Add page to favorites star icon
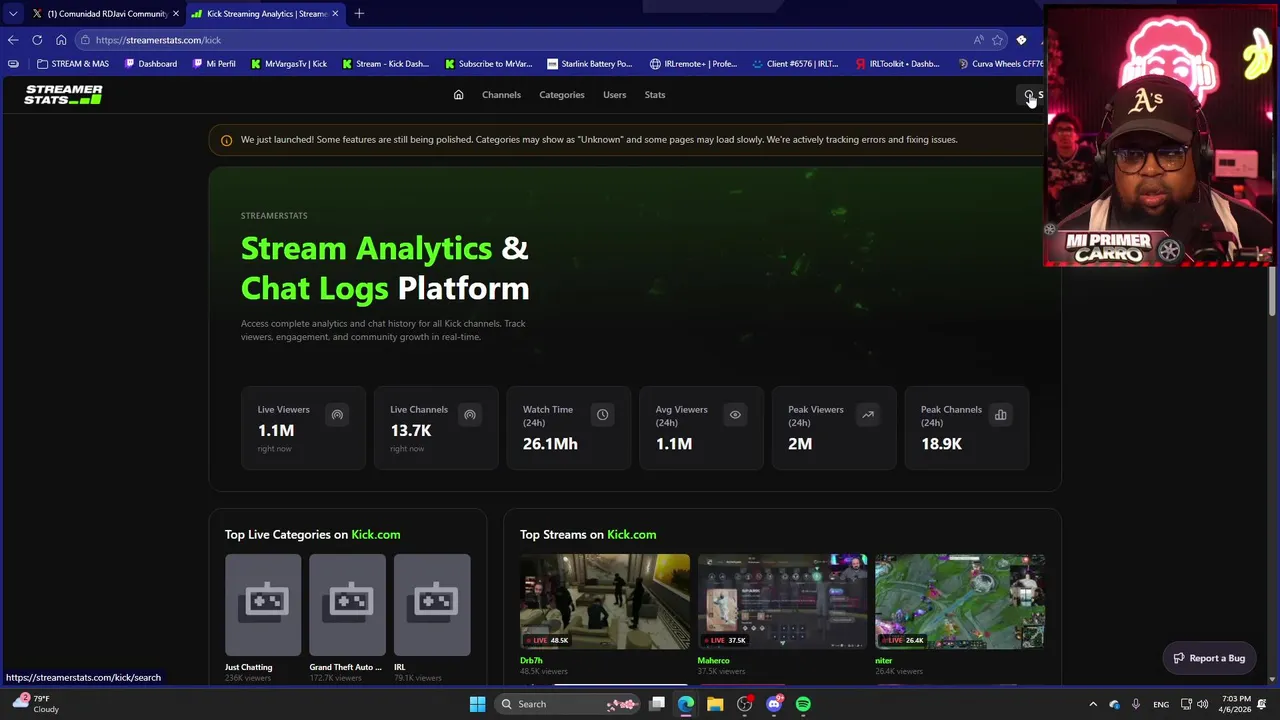Viewport: 1280px width, 720px height. click(997, 40)
